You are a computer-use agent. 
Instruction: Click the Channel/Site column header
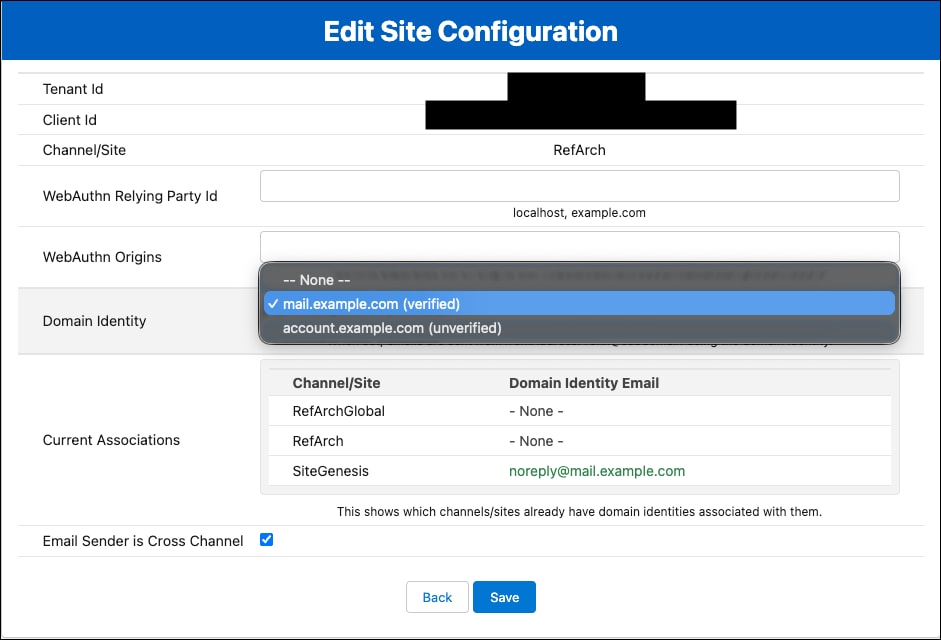(x=329, y=383)
